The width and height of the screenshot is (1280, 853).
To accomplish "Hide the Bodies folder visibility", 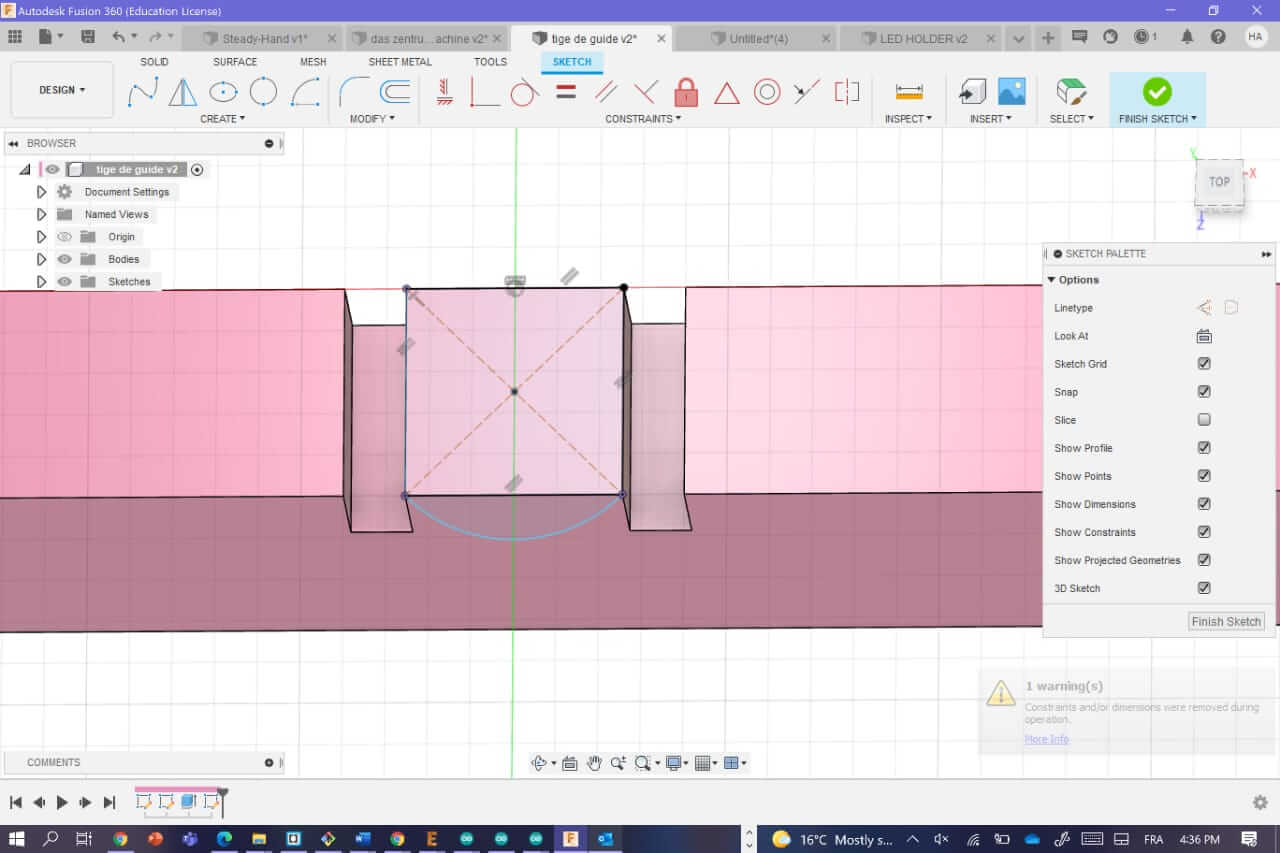I will [x=65, y=259].
